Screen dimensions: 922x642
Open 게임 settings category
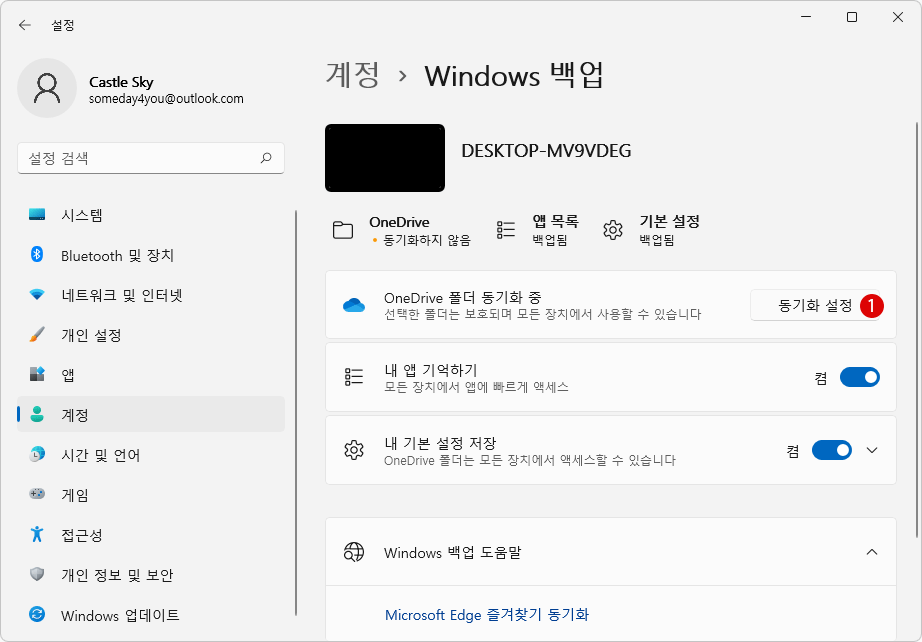pos(151,494)
